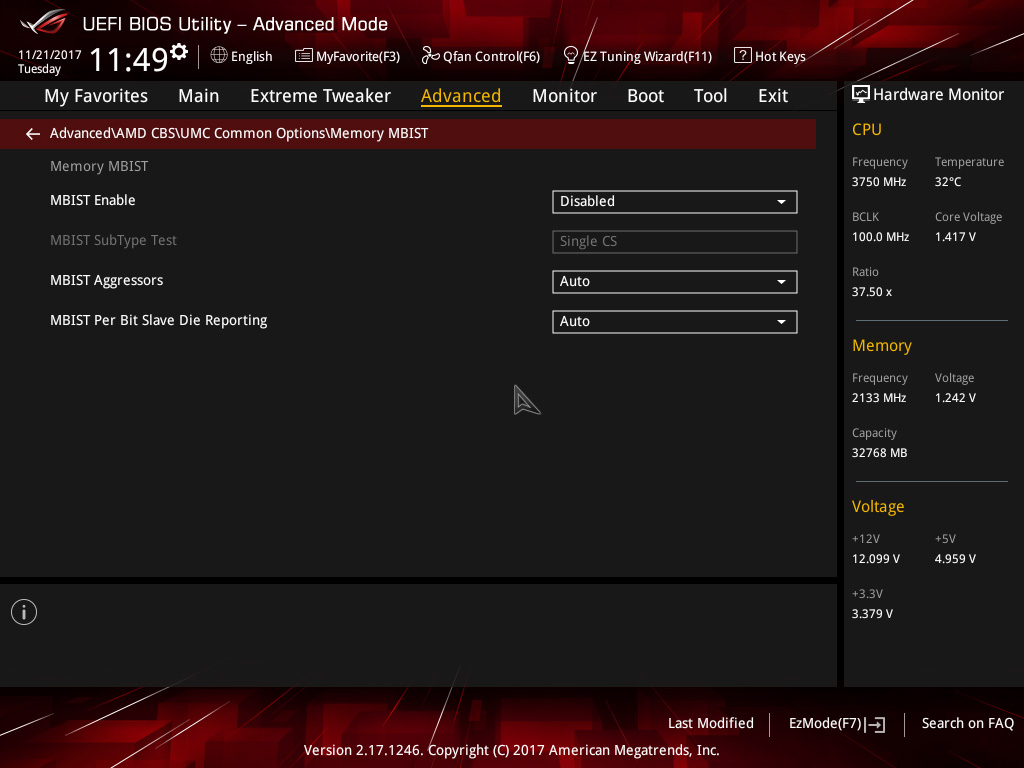1024x768 pixels.
Task: Click the Voltage section heading
Action: (x=878, y=507)
